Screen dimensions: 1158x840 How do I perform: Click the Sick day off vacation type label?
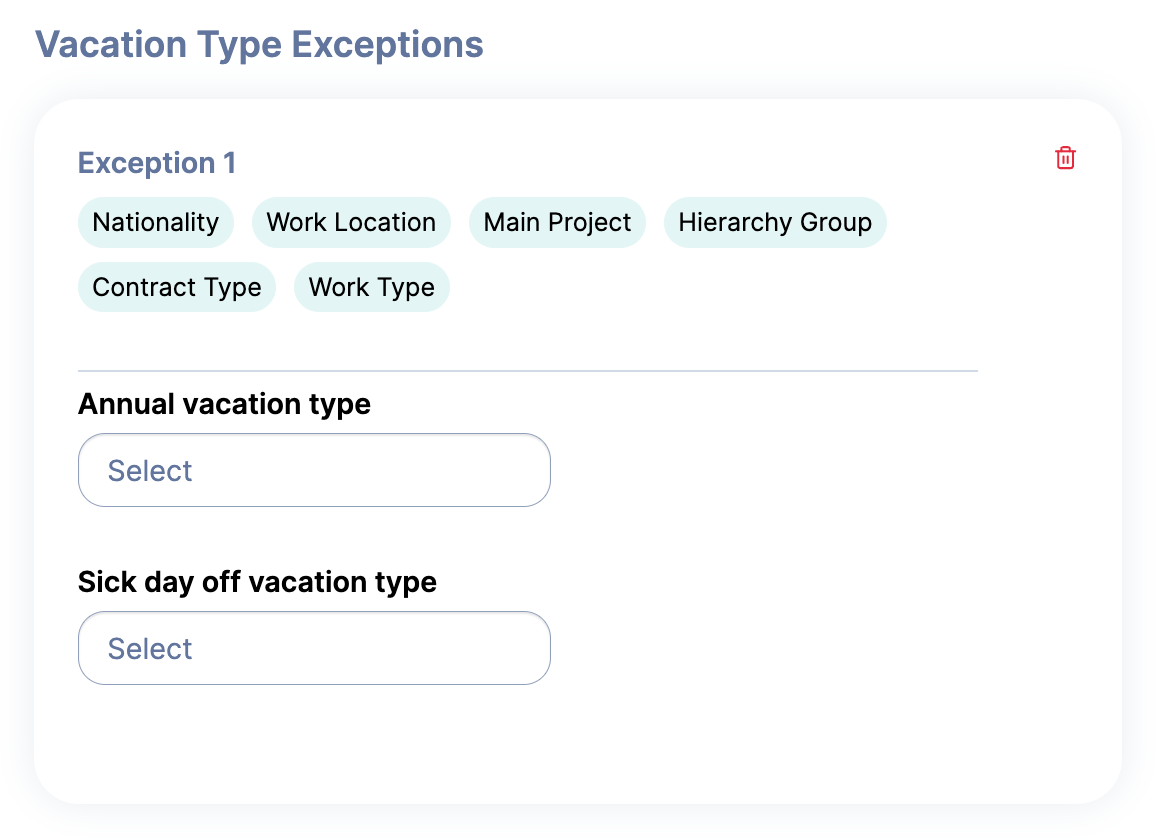click(257, 582)
